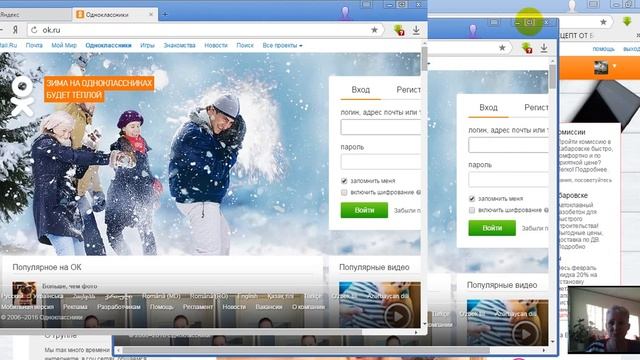Open 'Новости' in the Mail.Ru top bar
The height and width of the screenshot is (360, 640).
(x=216, y=45)
